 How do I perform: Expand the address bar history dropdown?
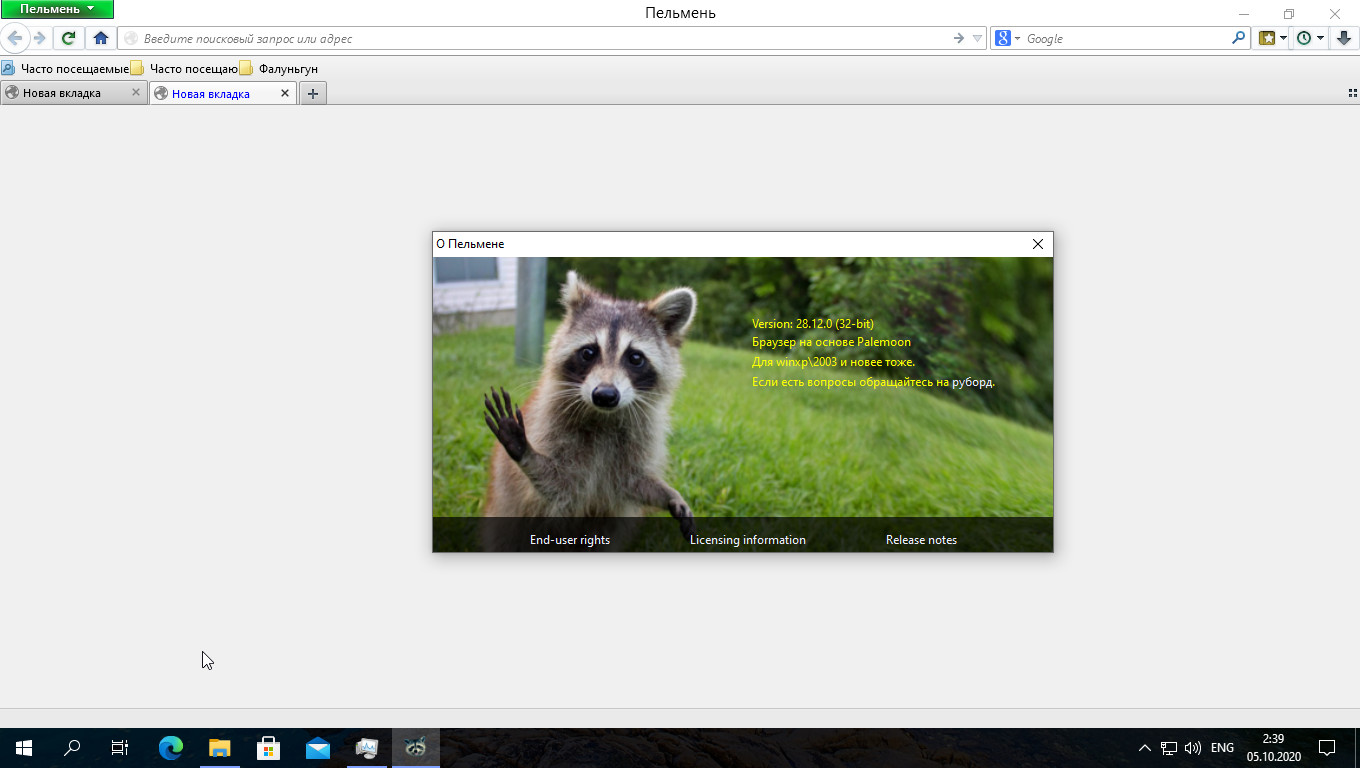[x=978, y=38]
